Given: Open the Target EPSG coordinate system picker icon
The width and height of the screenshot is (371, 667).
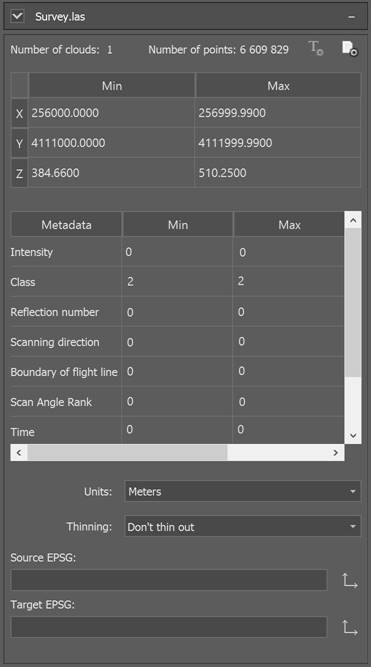Looking at the screenshot, I should point(350,627).
